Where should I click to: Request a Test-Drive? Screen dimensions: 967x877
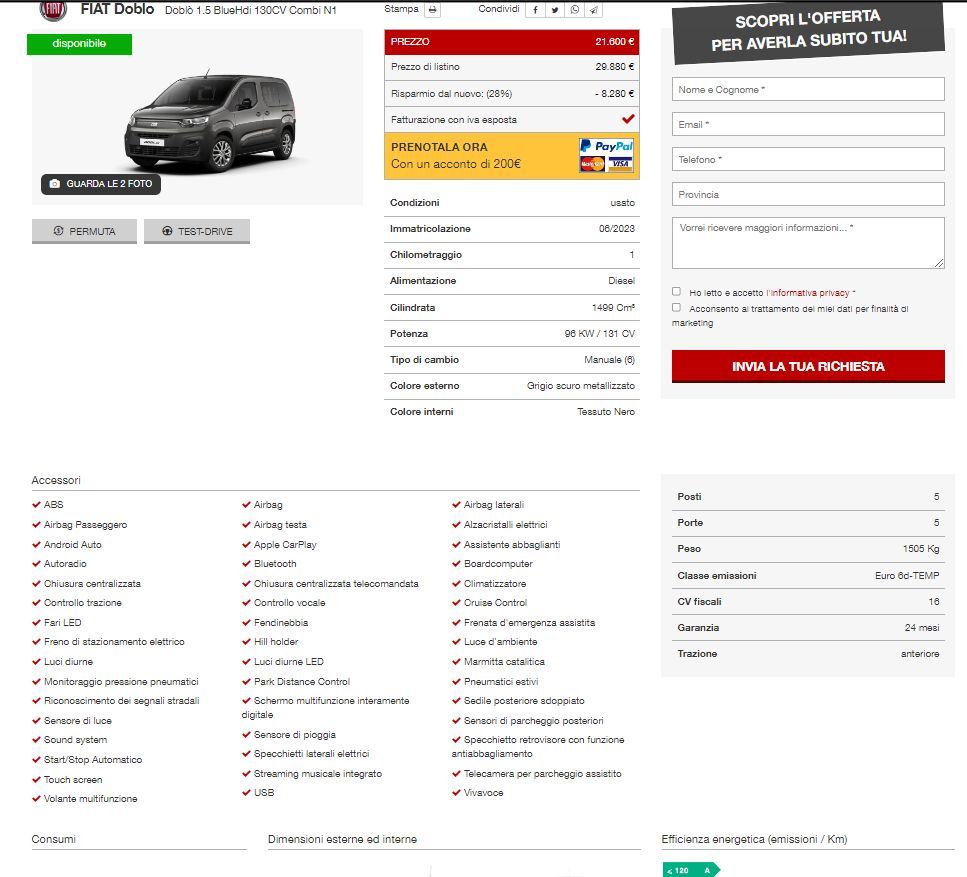[x=197, y=231]
